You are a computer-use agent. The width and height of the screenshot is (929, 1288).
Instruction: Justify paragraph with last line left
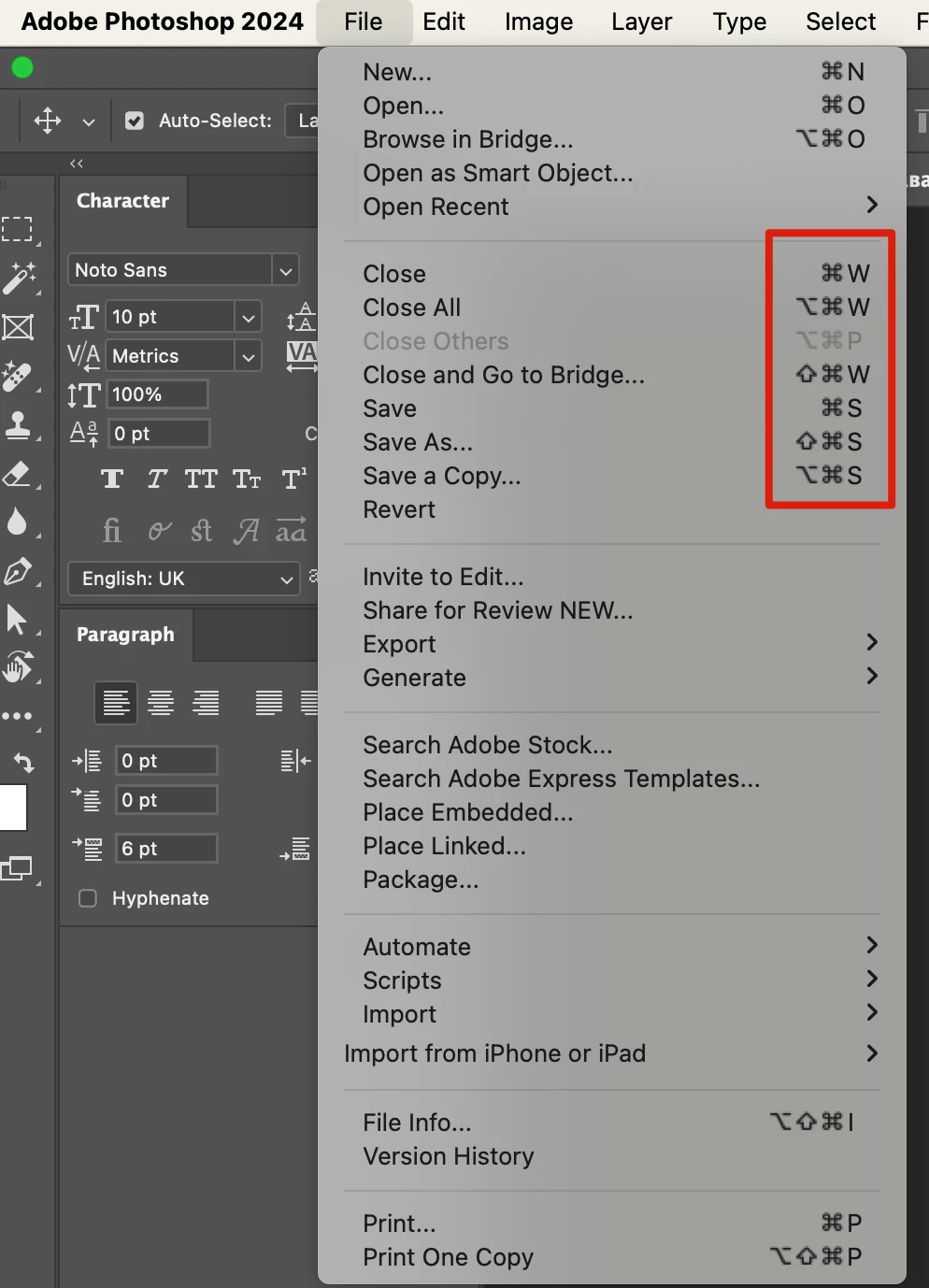269,702
